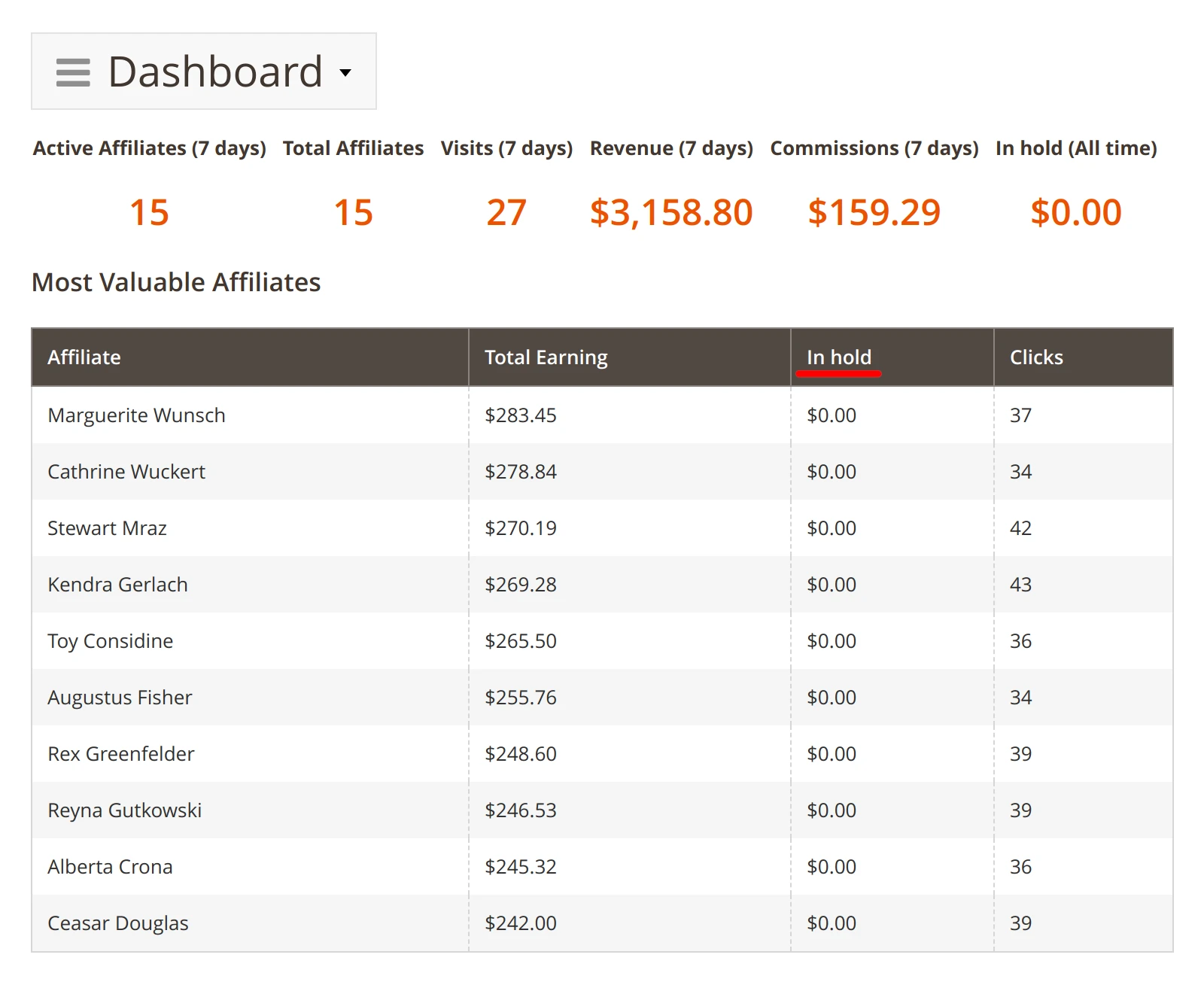
Task: Click the Most Valuable Affiliates heading
Action: [x=176, y=282]
